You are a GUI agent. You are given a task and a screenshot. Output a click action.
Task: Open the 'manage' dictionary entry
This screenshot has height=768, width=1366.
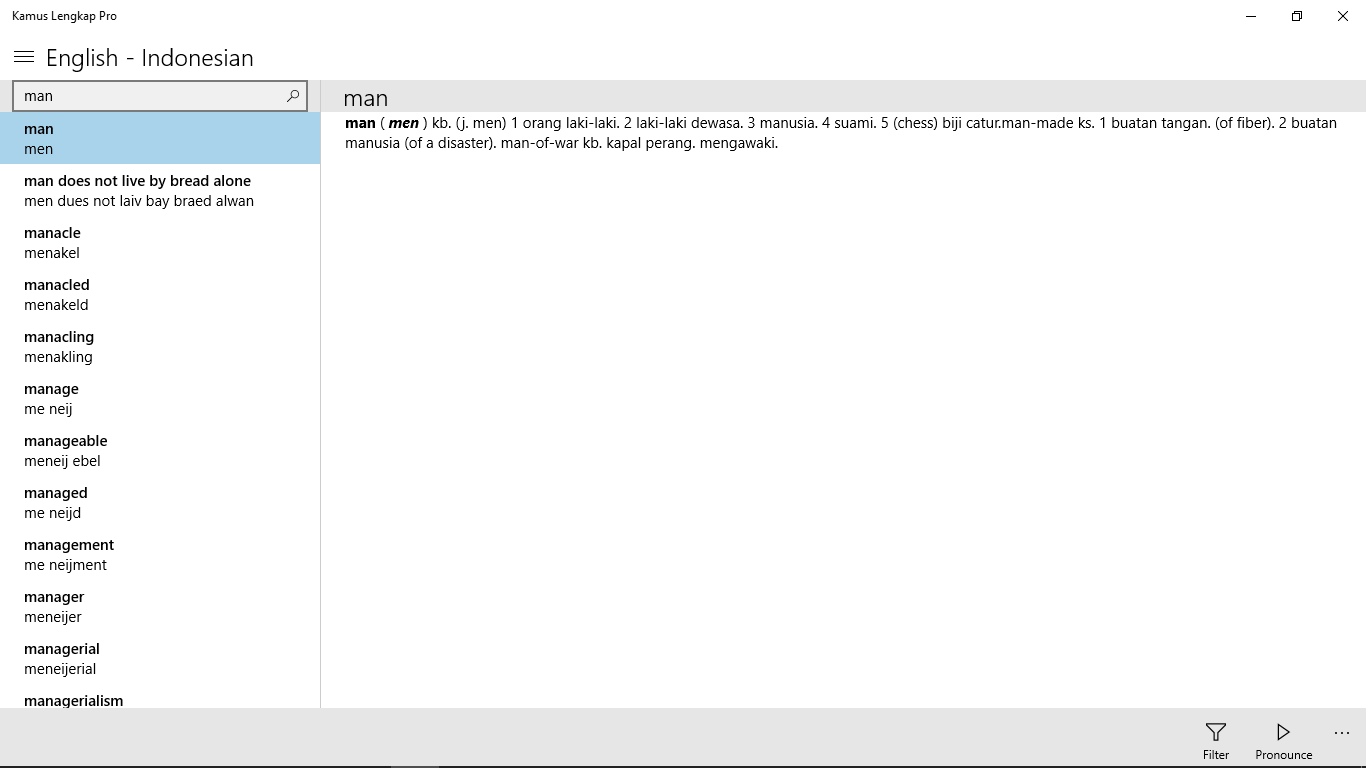pyautogui.click(x=160, y=398)
